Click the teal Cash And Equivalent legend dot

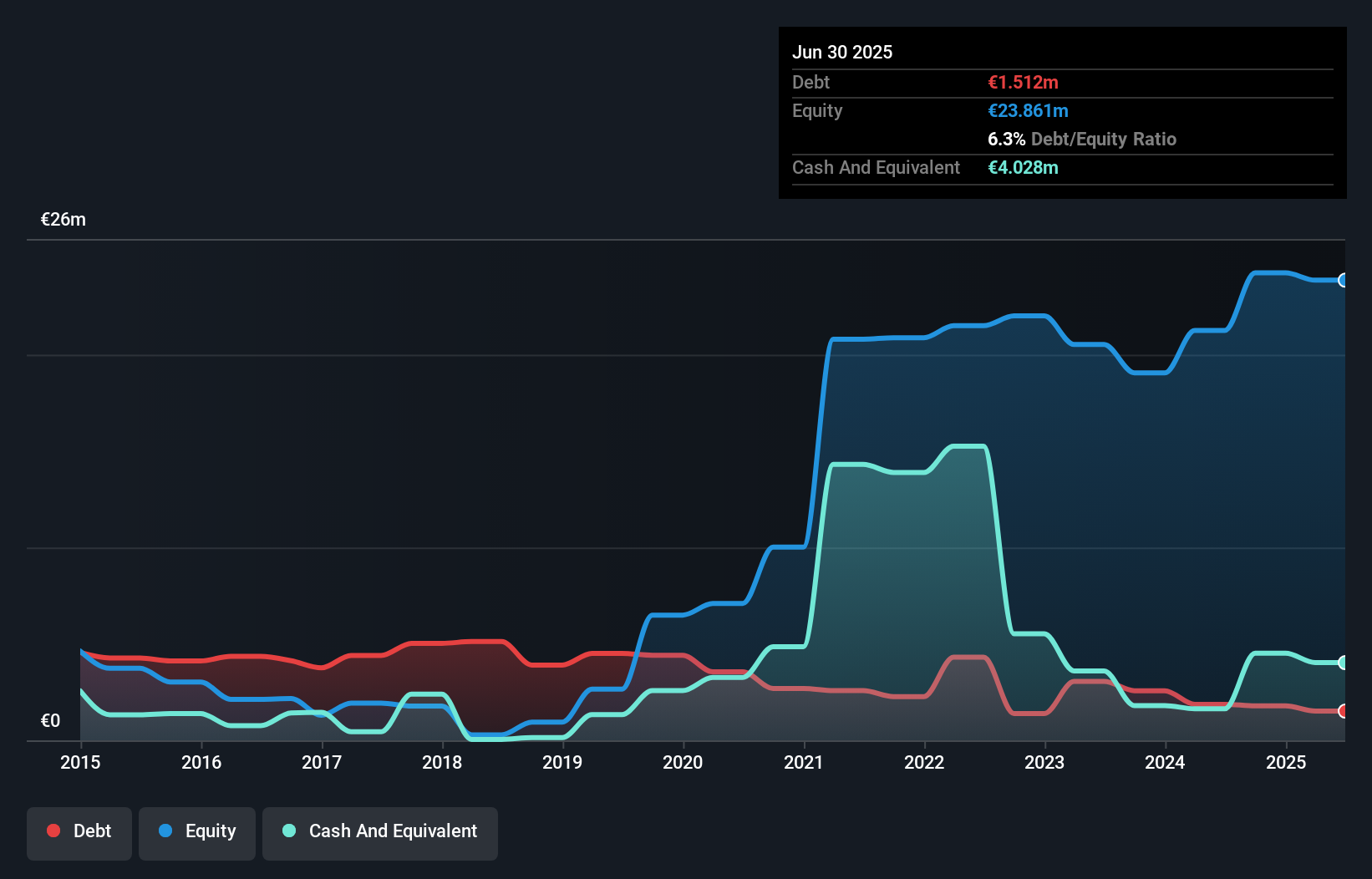289,831
